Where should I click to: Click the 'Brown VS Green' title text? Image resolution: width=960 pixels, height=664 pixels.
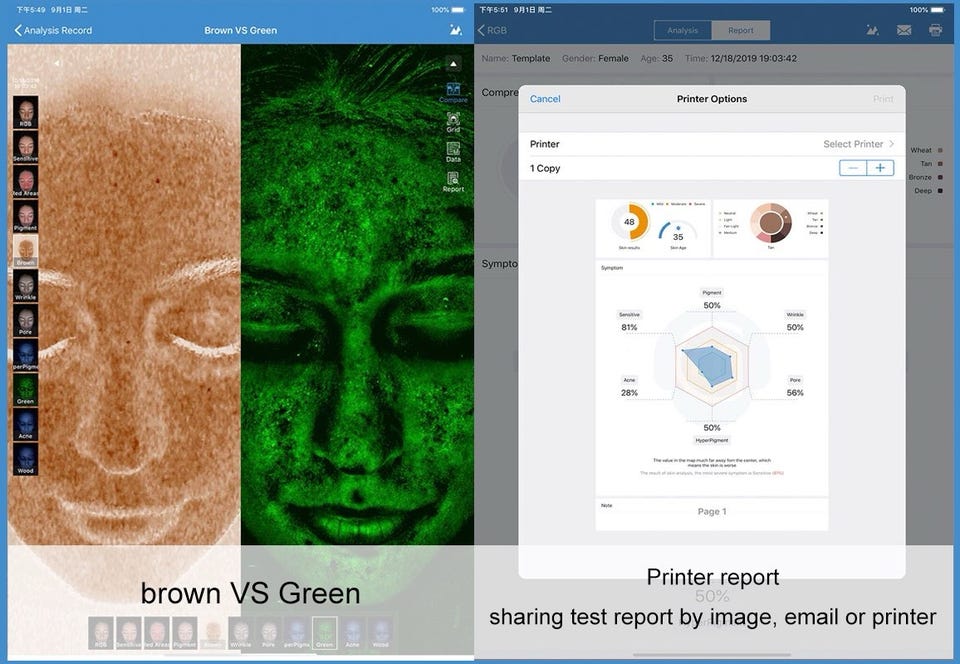tap(241, 30)
